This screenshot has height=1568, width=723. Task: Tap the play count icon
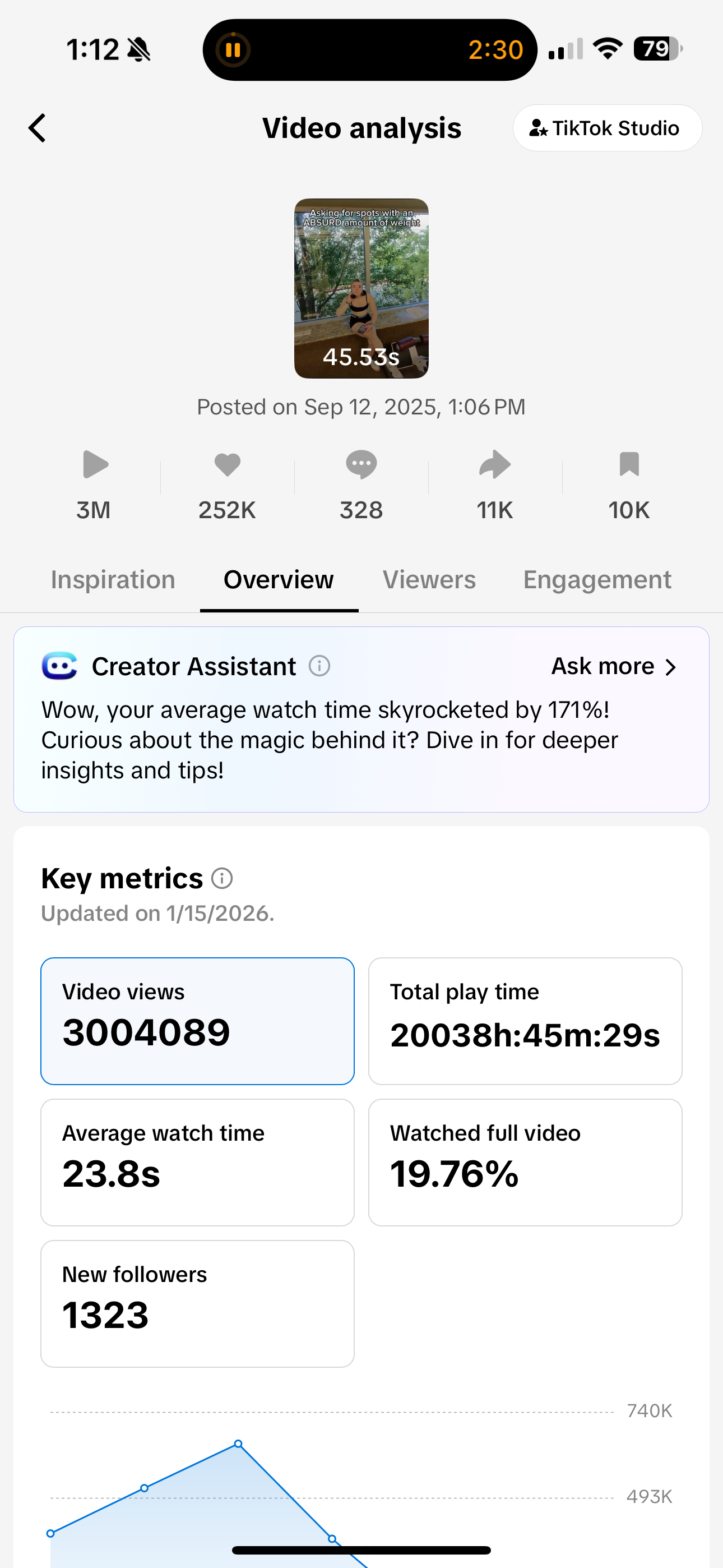point(94,464)
